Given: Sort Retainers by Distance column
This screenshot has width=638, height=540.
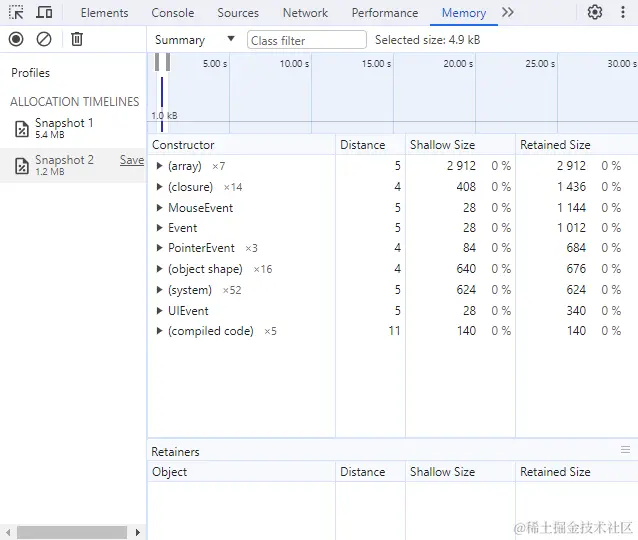Looking at the screenshot, I should tap(370, 472).
